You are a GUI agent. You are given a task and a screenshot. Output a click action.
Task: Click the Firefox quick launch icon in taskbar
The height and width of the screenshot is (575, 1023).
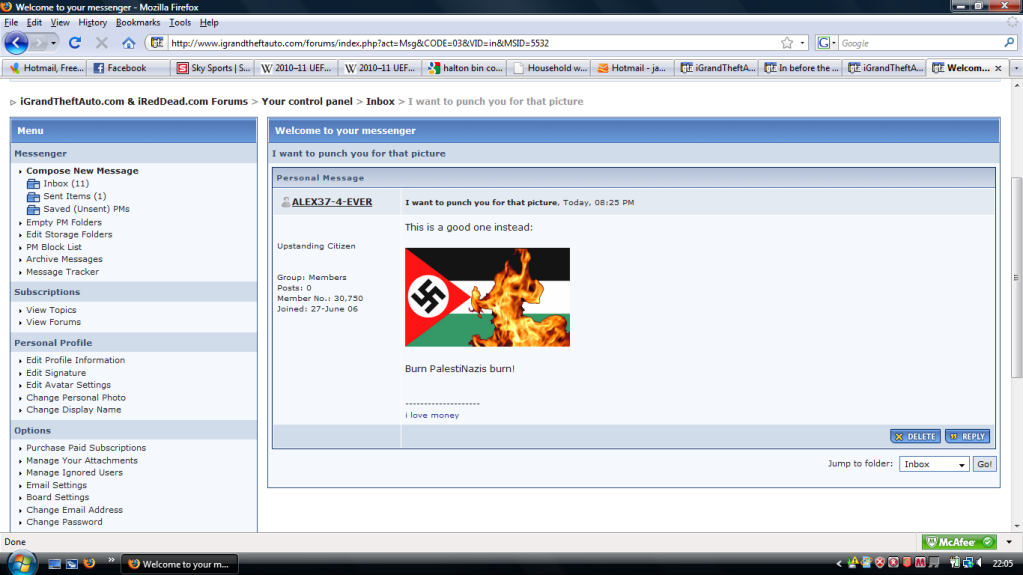click(x=89, y=563)
